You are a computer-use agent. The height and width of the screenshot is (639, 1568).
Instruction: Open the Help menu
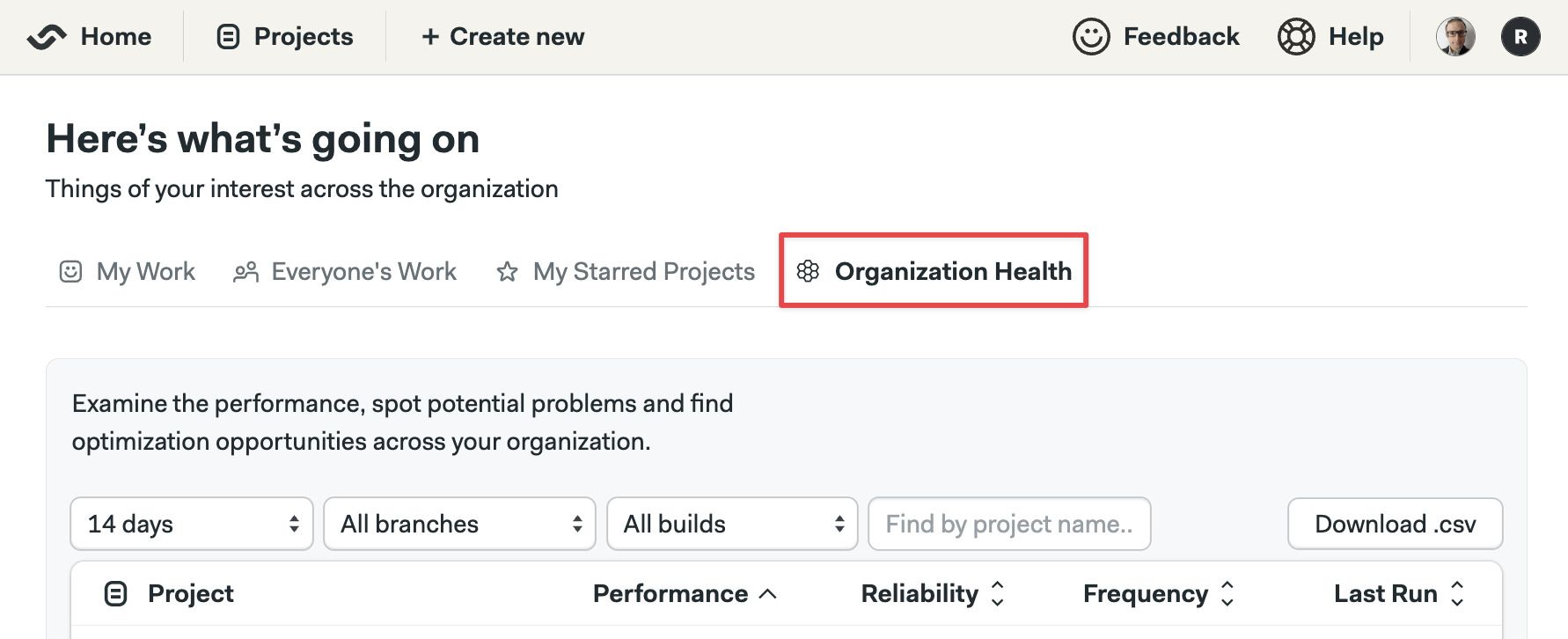click(x=1356, y=37)
